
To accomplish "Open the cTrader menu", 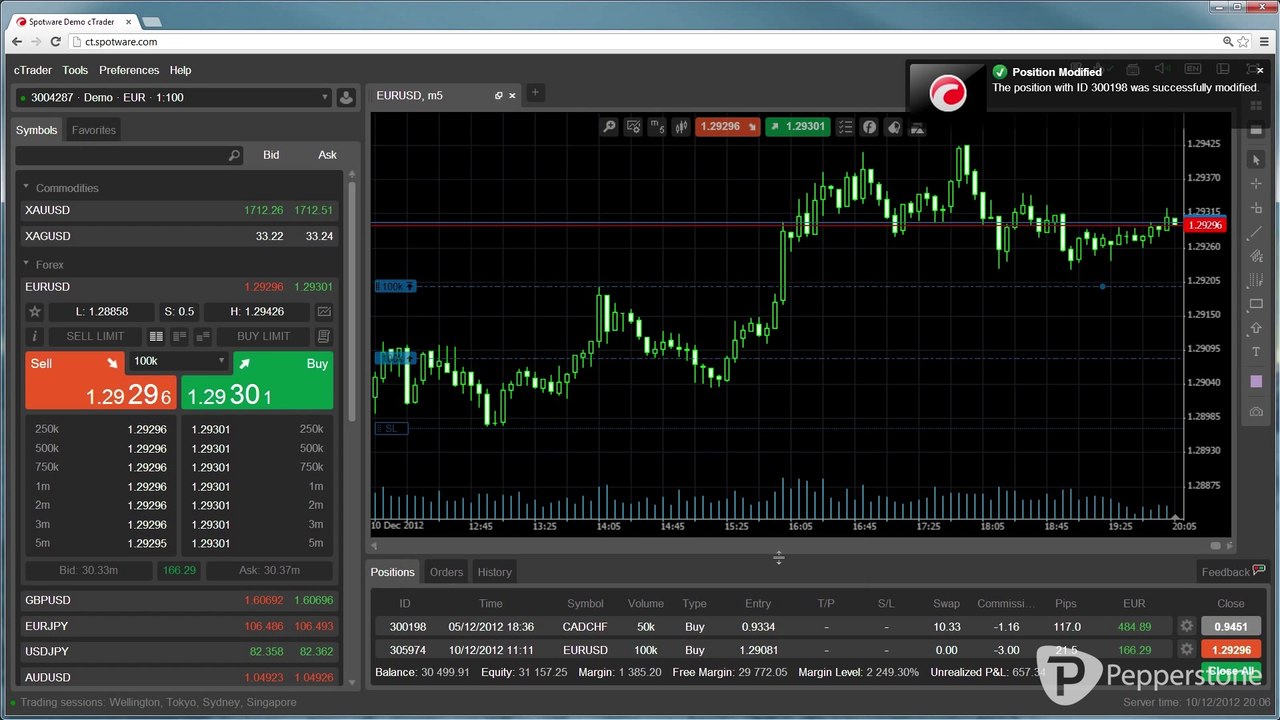I will [x=33, y=70].
